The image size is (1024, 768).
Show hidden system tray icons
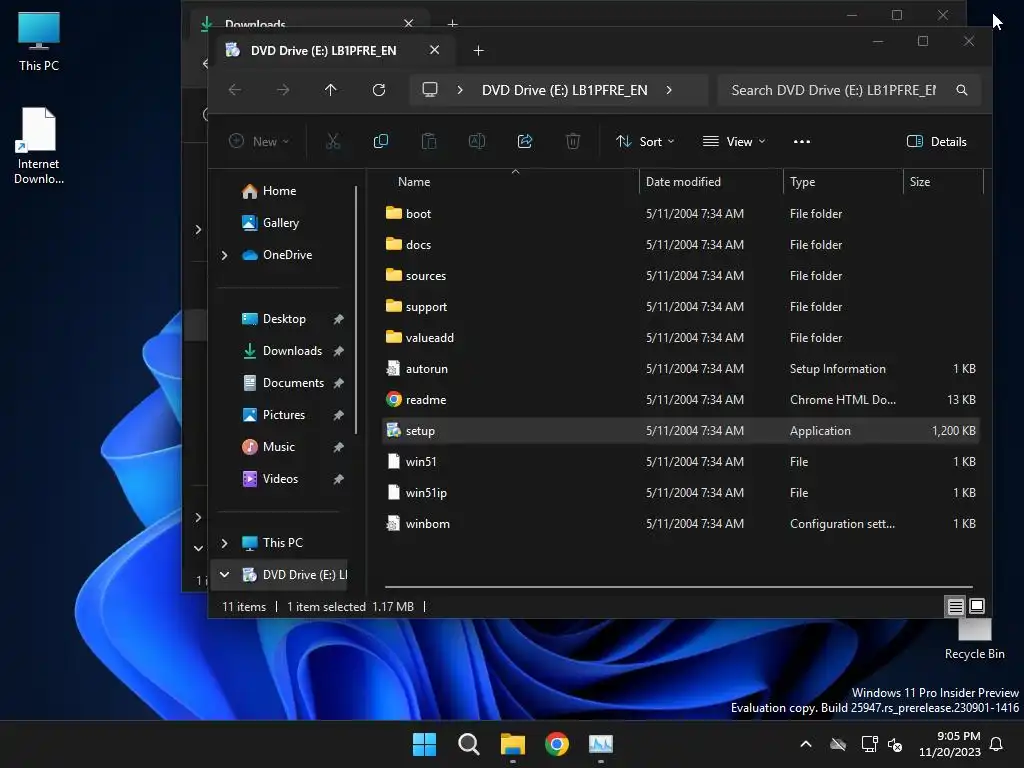click(x=806, y=744)
